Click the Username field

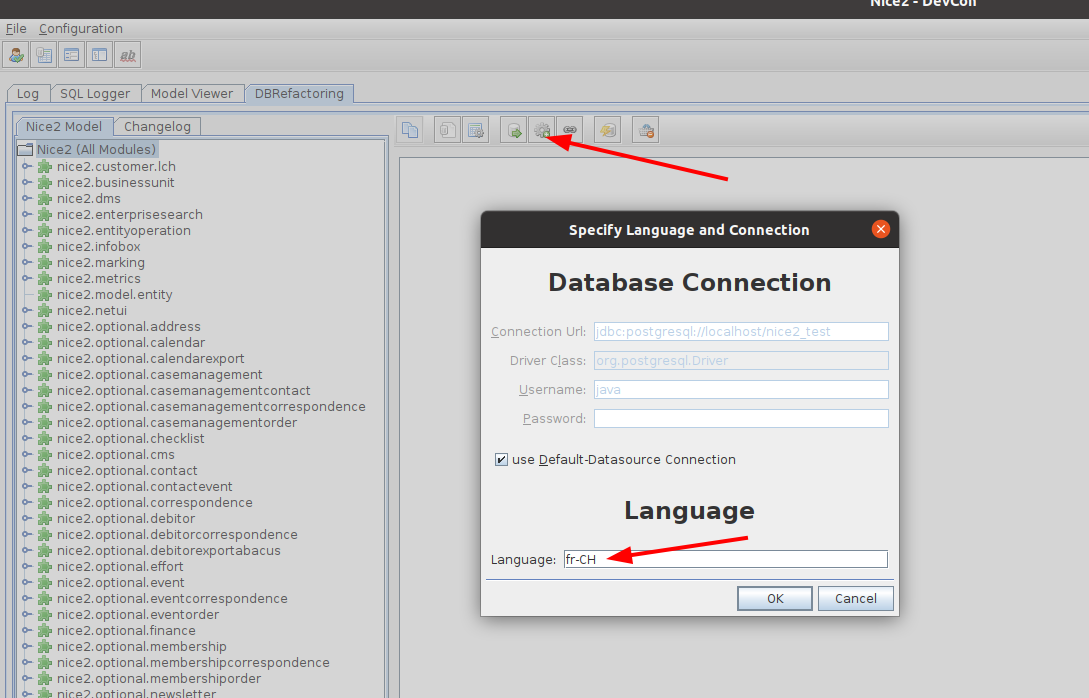(741, 390)
